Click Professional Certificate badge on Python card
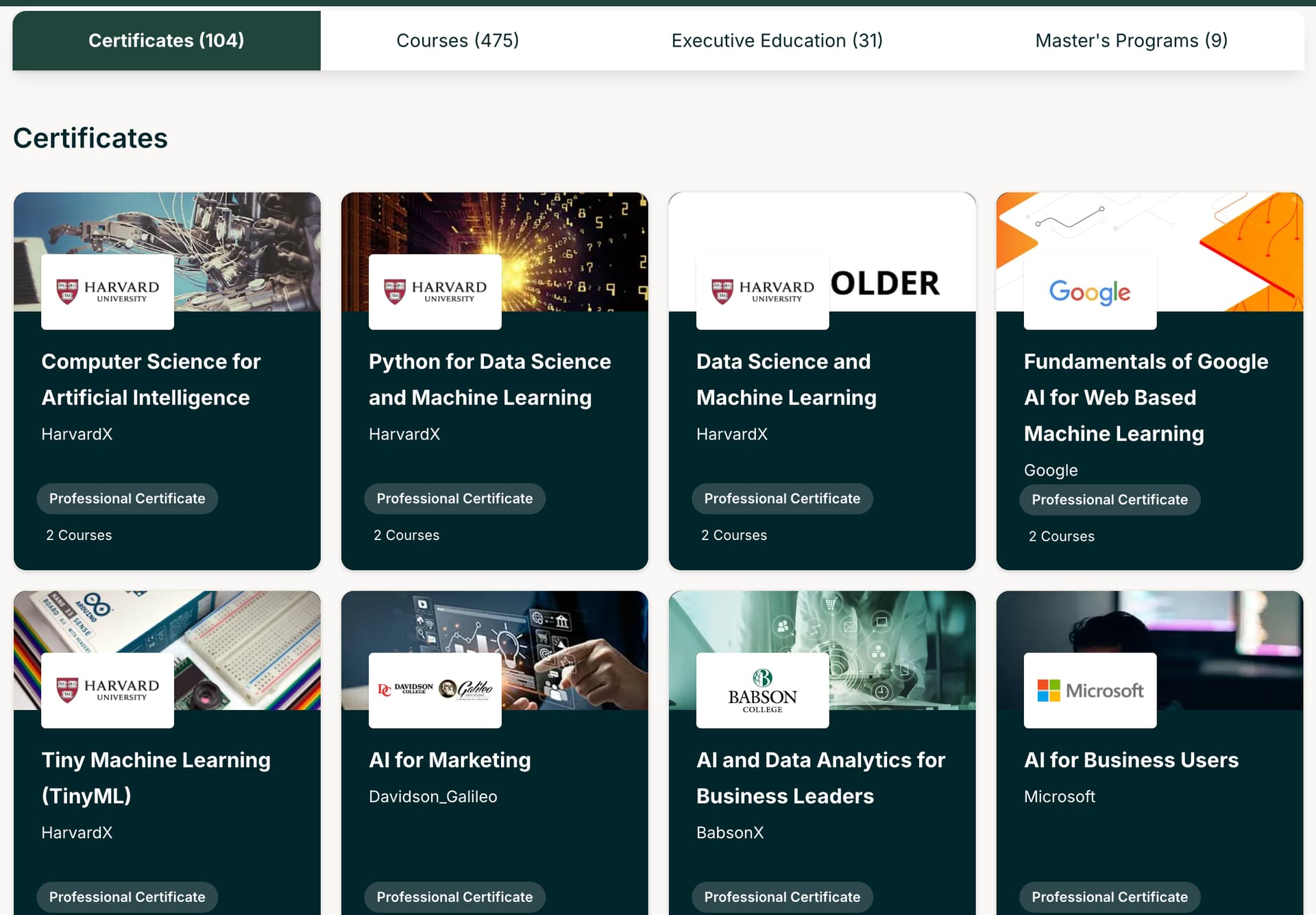Screen dimensions: 1316x915 pos(454,498)
